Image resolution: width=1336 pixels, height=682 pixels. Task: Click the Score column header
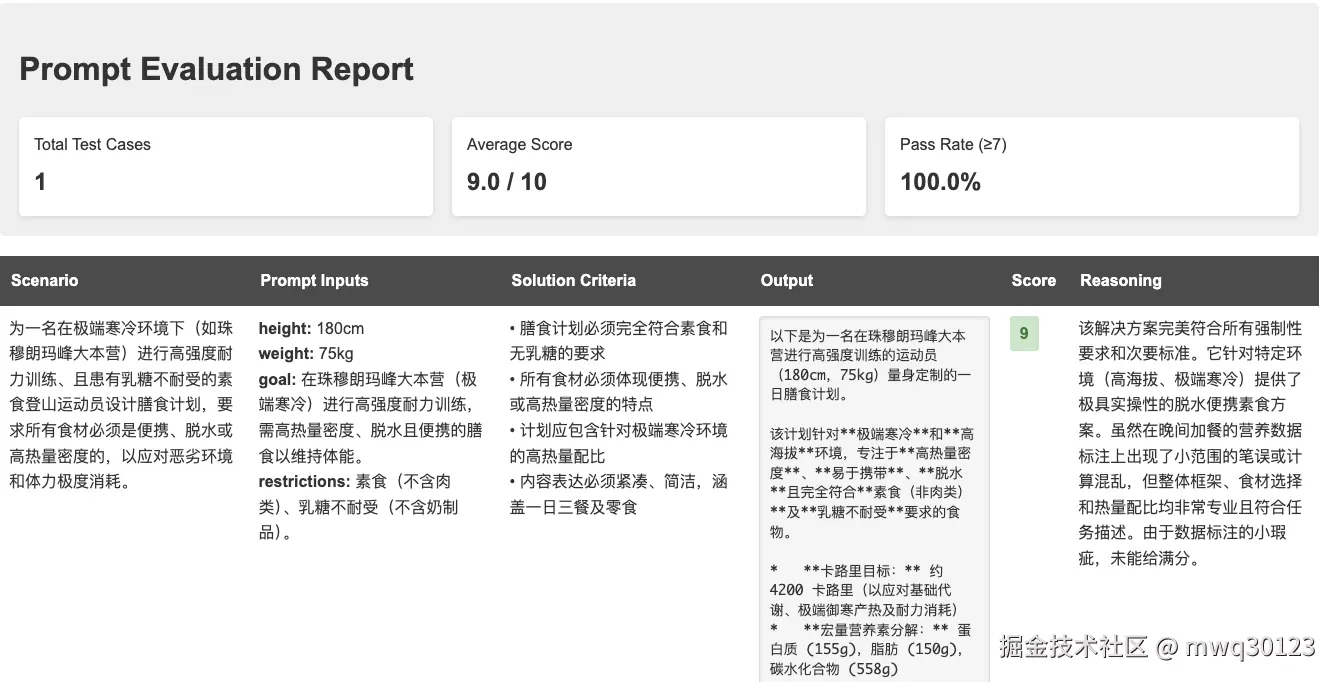coord(1034,280)
